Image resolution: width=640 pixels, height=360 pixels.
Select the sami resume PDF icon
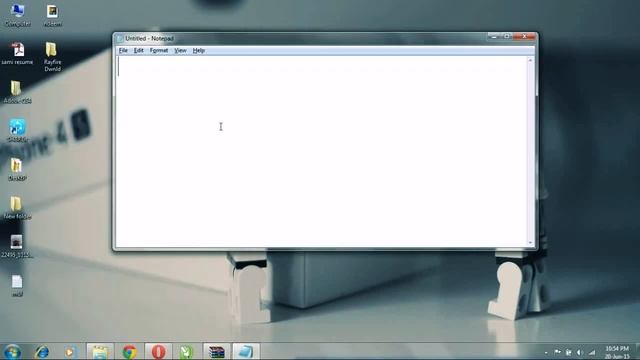point(17,53)
